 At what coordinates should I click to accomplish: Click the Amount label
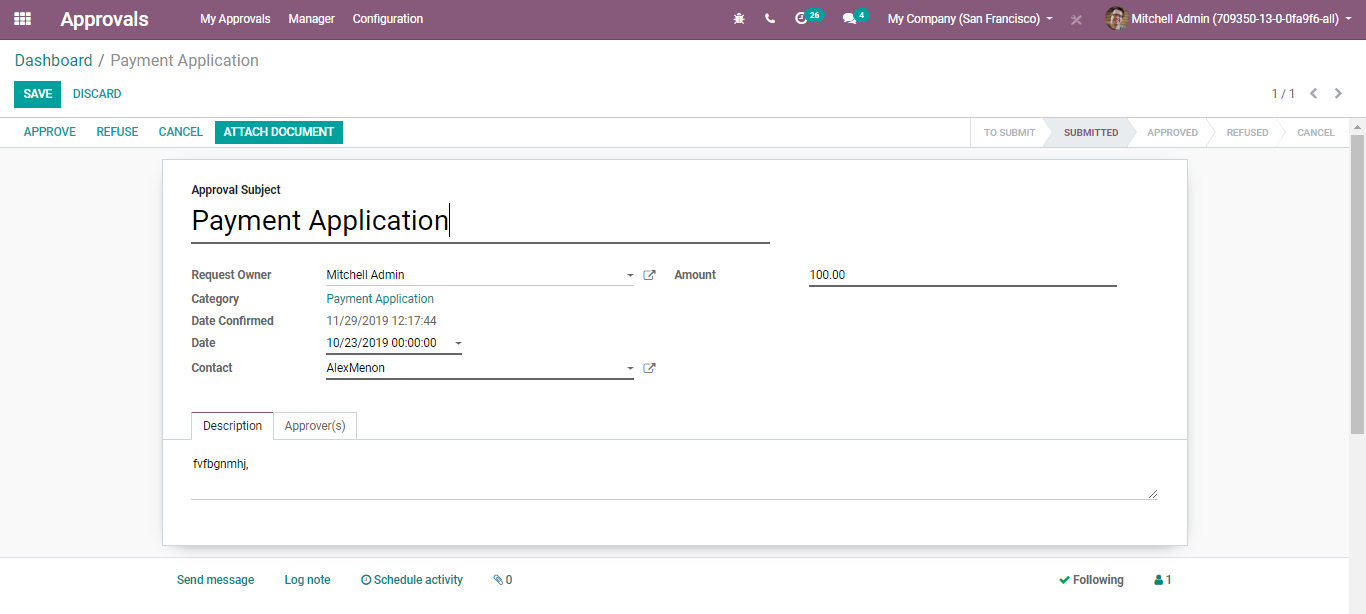coord(695,275)
